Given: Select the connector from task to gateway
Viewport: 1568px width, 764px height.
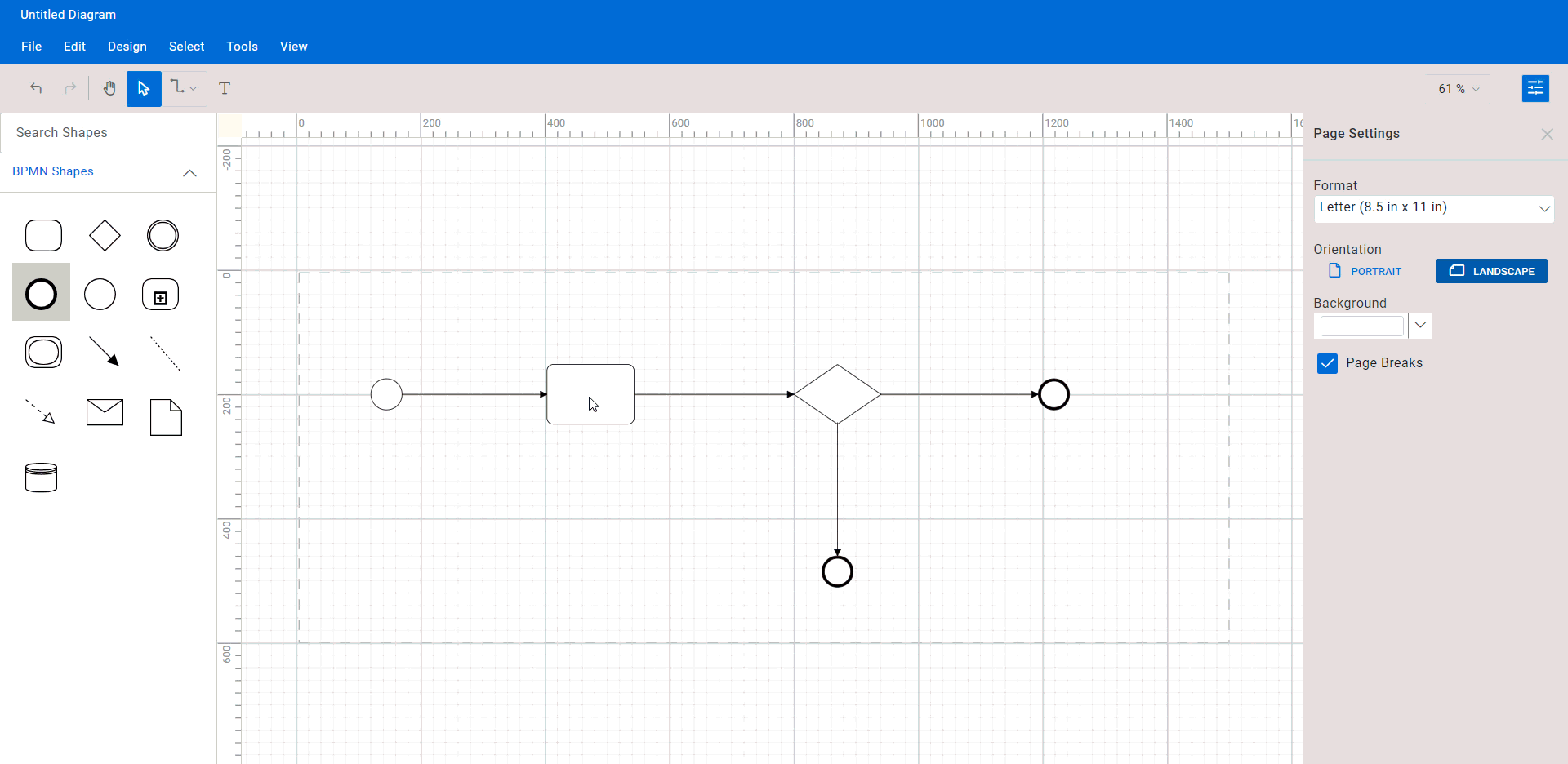Looking at the screenshot, I should click(x=714, y=394).
